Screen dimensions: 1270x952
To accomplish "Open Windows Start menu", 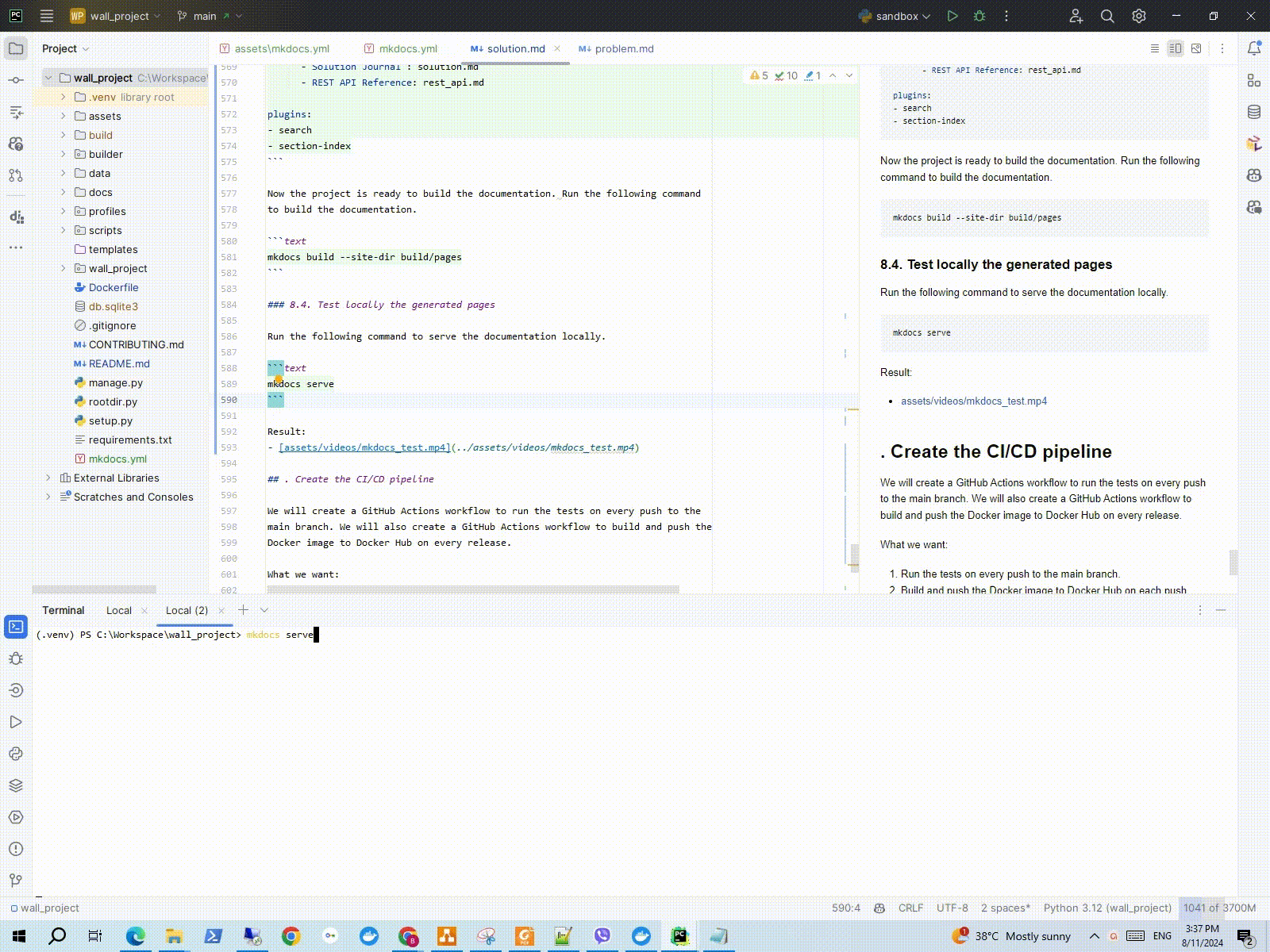I will (19, 936).
